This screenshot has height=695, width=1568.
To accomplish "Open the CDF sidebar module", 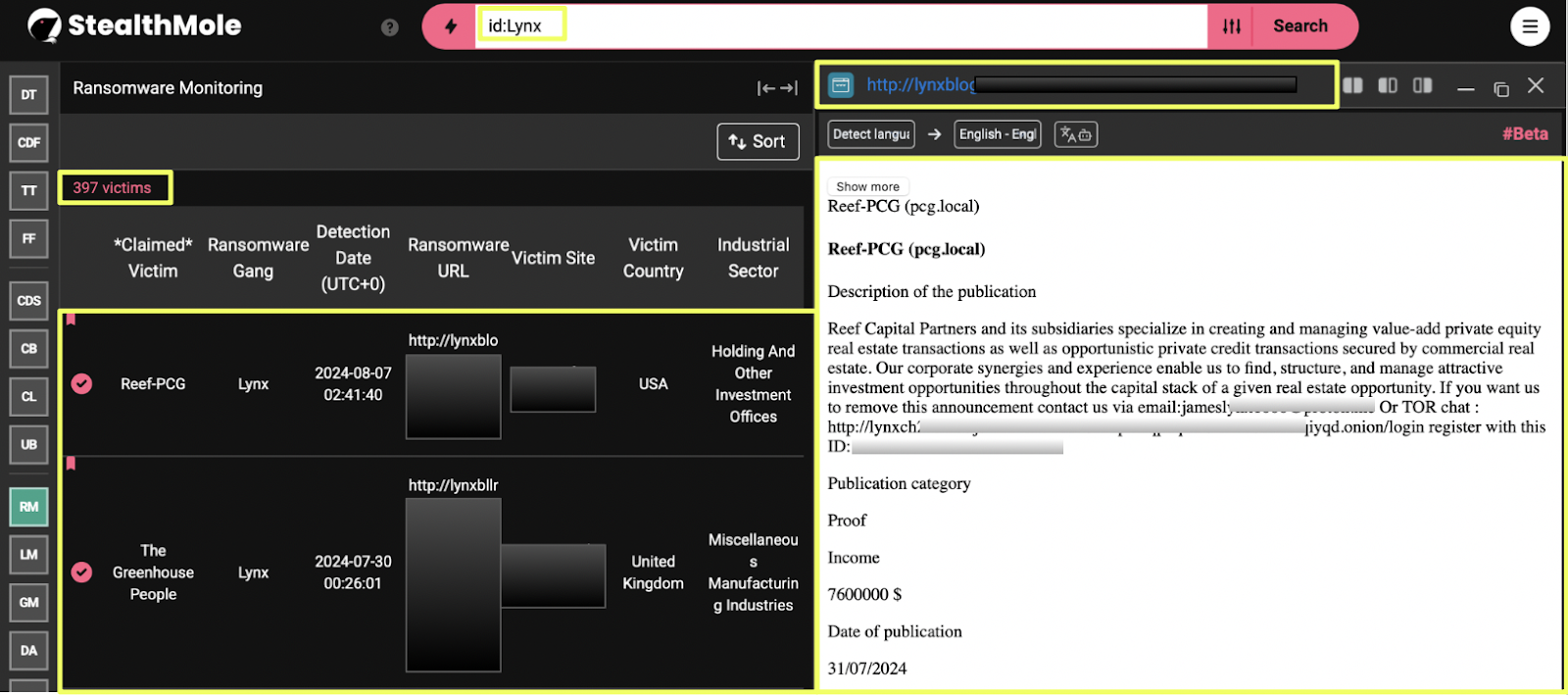I will [x=28, y=143].
